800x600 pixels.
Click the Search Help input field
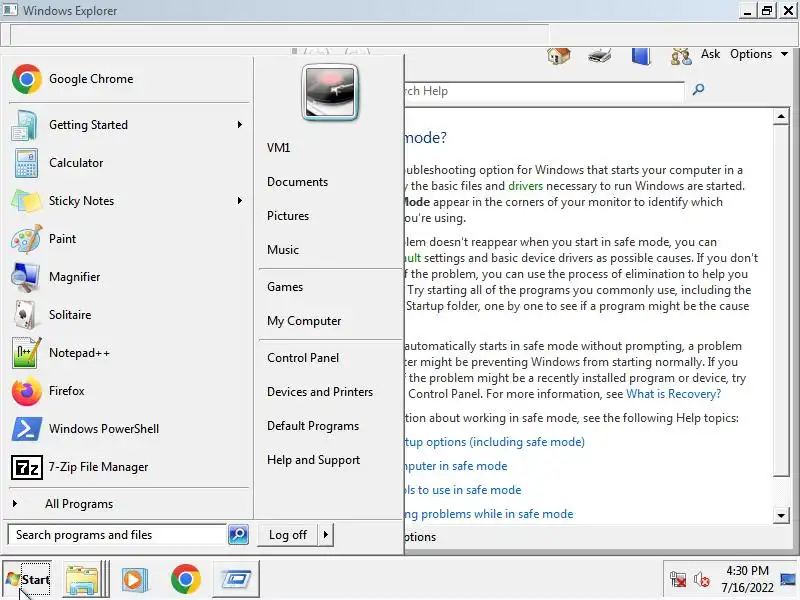coord(544,91)
